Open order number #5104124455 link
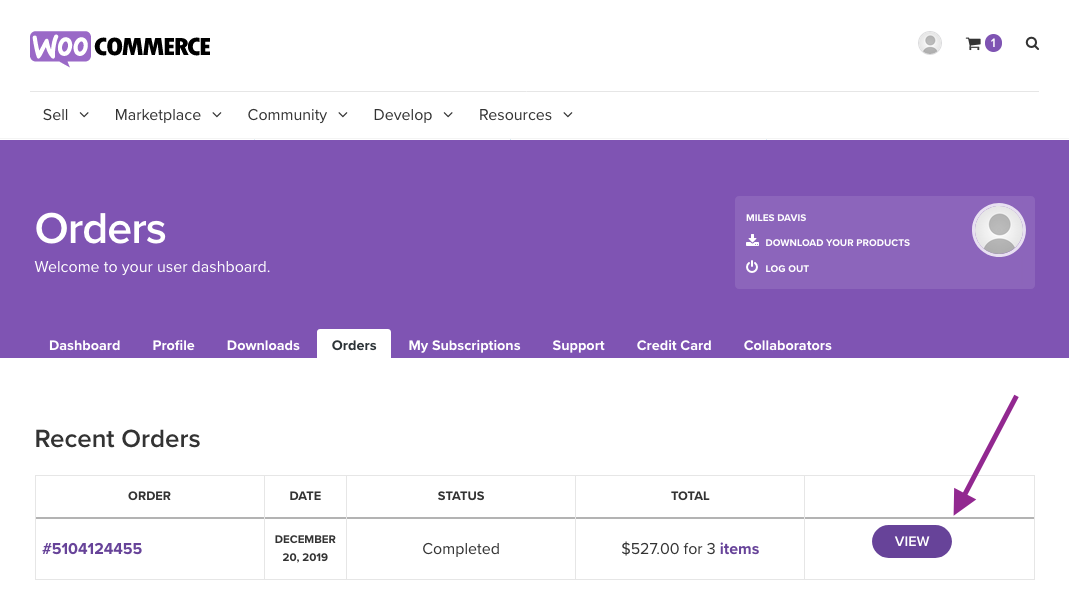Screen dimensions: 1069x594 tap(92, 549)
